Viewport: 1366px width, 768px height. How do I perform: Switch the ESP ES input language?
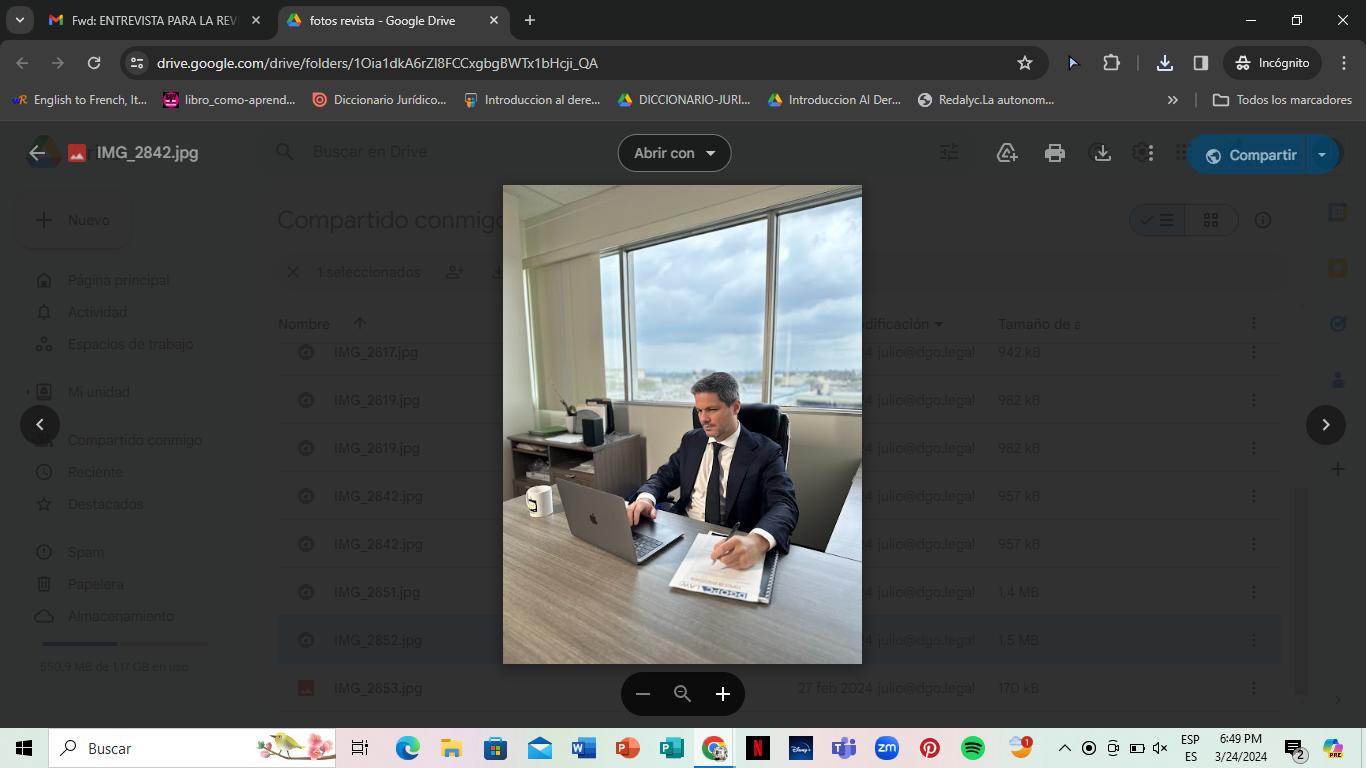1190,748
